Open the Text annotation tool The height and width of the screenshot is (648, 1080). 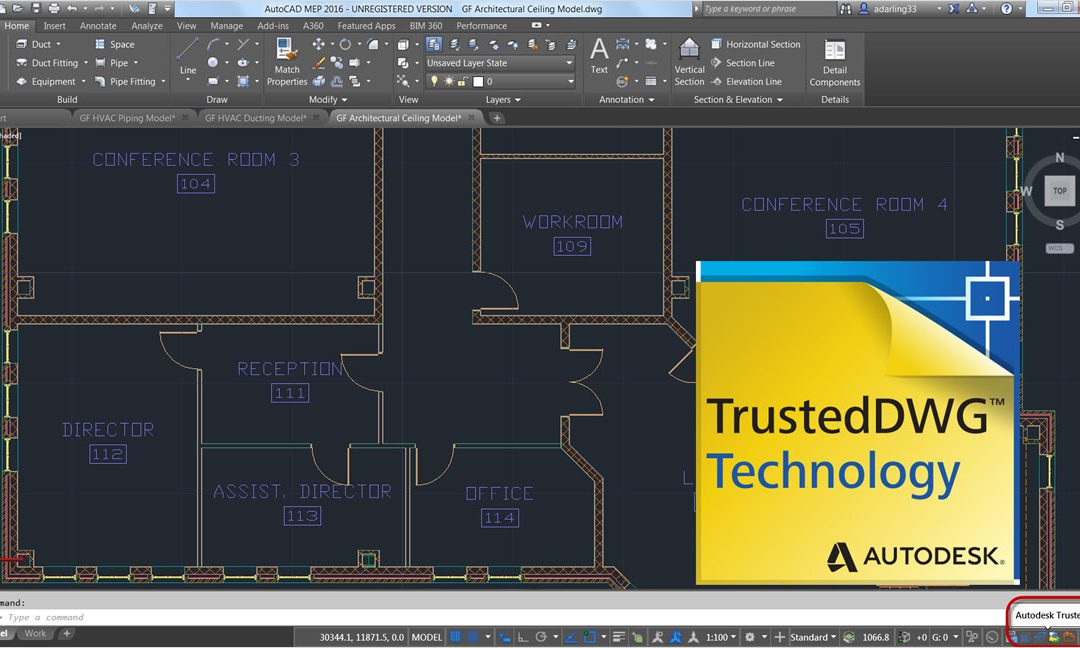coord(599,56)
